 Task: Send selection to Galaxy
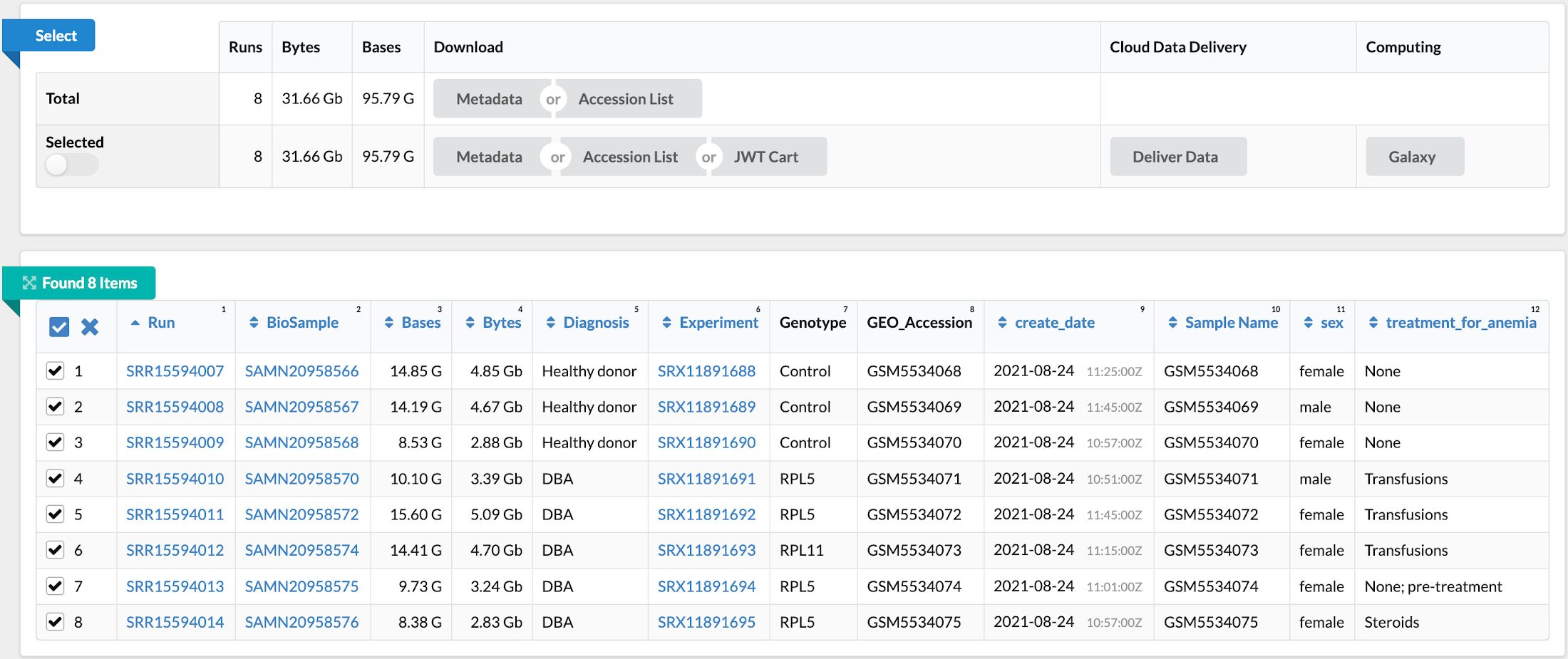1415,157
